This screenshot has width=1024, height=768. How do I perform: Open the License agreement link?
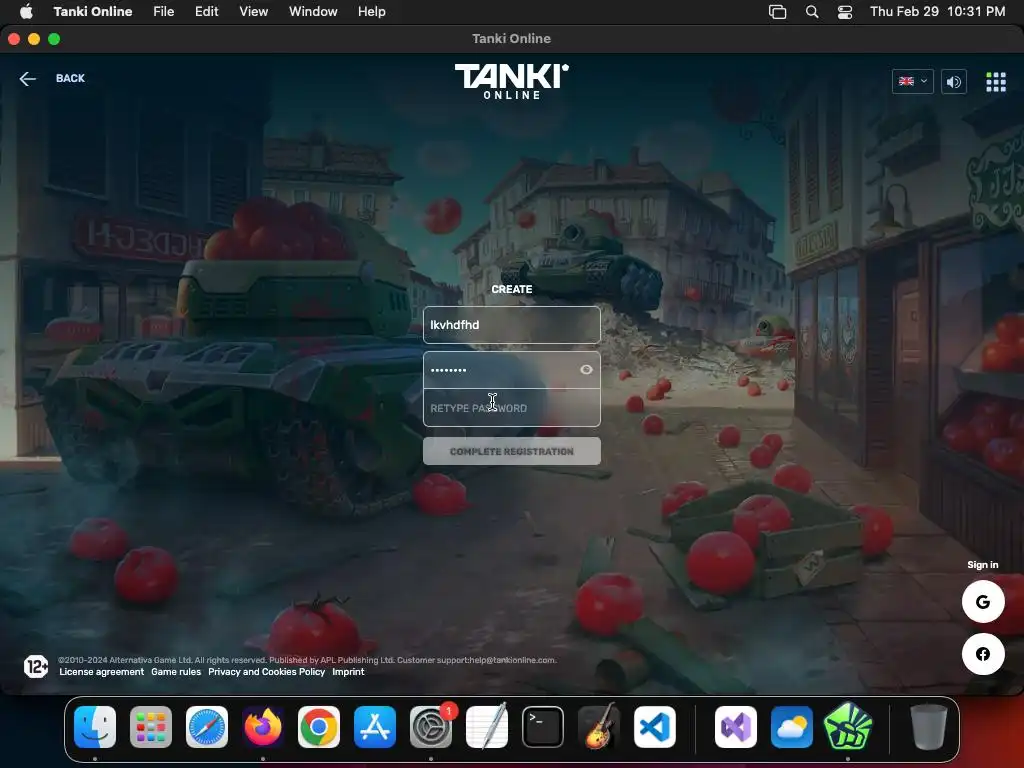click(x=101, y=671)
